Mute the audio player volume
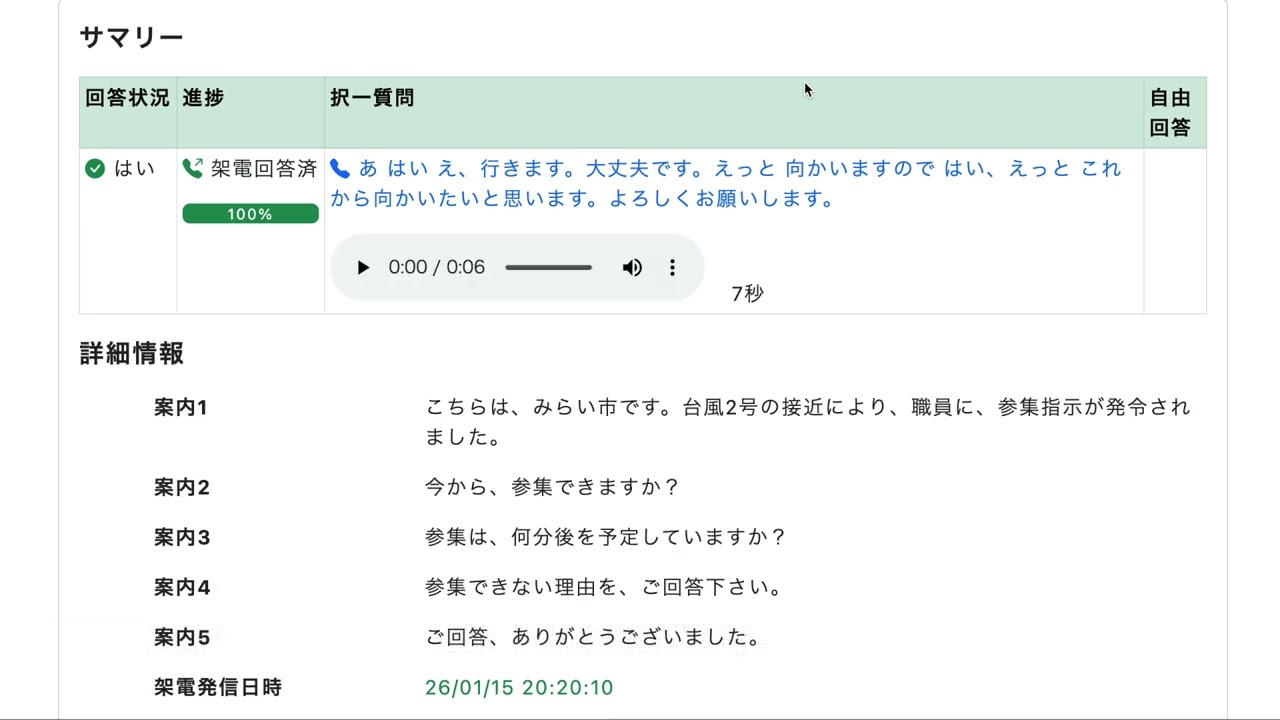This screenshot has height=720, width=1280. 632,268
